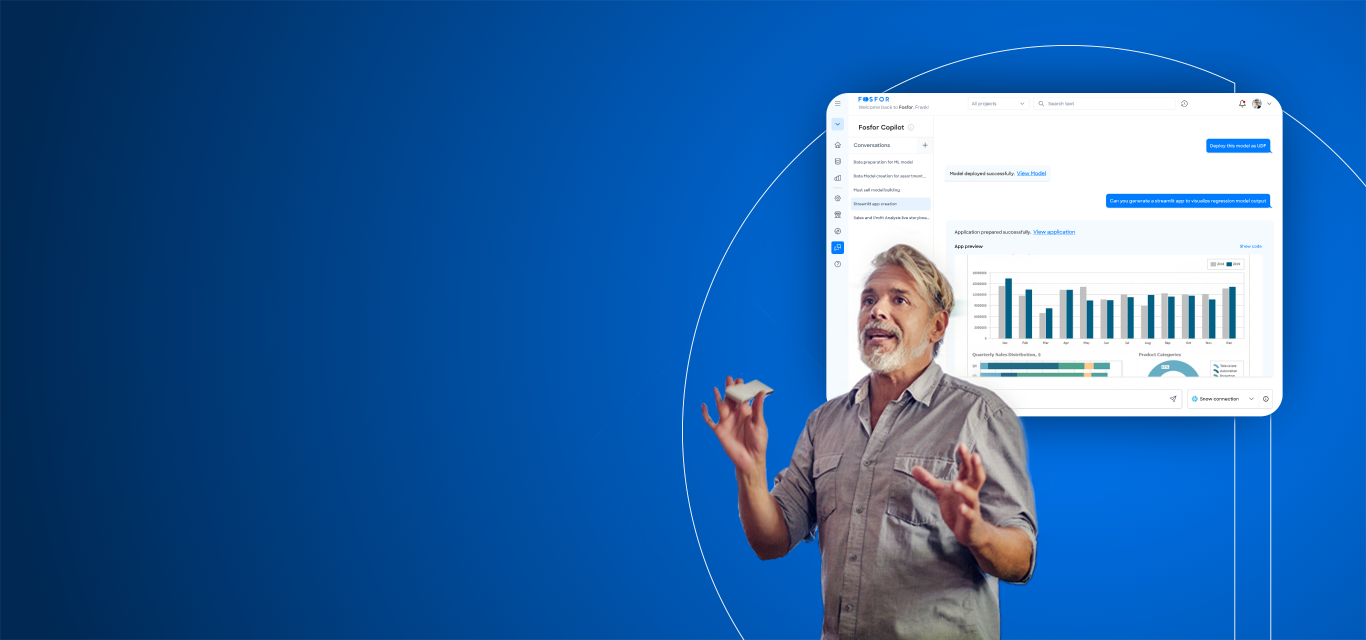Open the help question mark sidebar icon

pyautogui.click(x=838, y=264)
